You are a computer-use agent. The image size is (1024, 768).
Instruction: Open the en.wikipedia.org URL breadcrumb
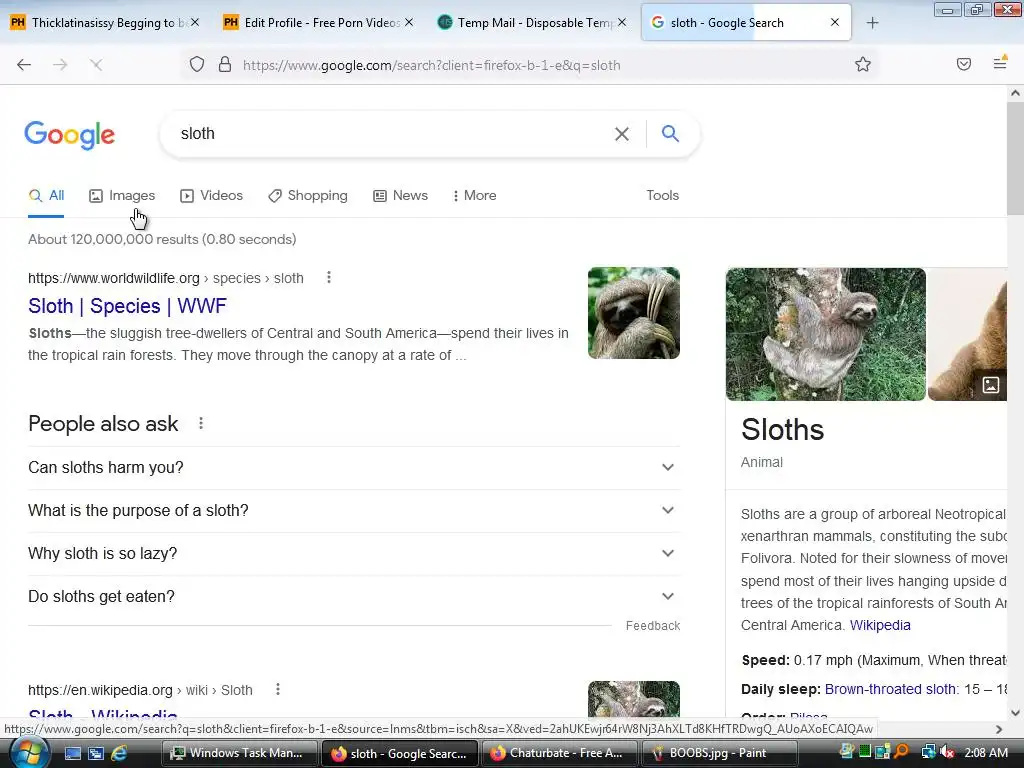tap(140, 690)
